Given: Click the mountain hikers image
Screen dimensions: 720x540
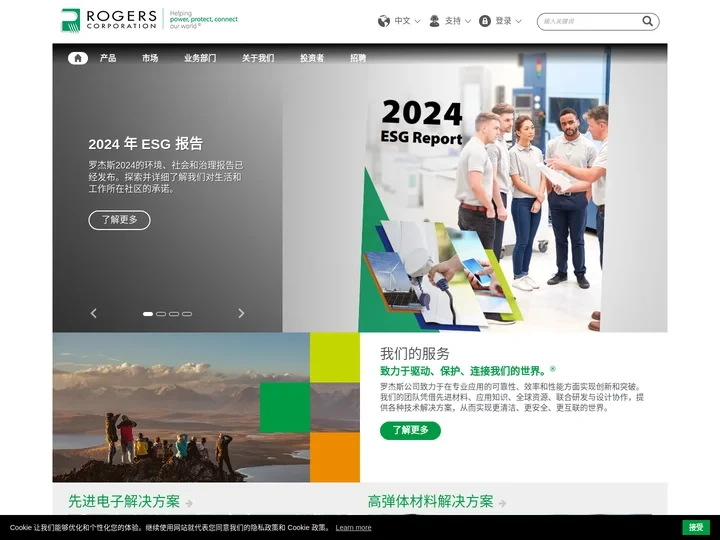Looking at the screenshot, I should point(206,407).
